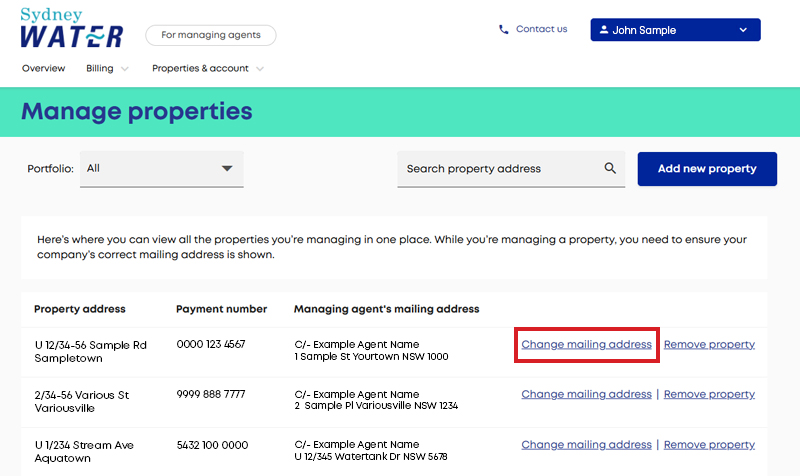The image size is (800, 476).
Task: Click the Search property address field
Action: click(500, 169)
